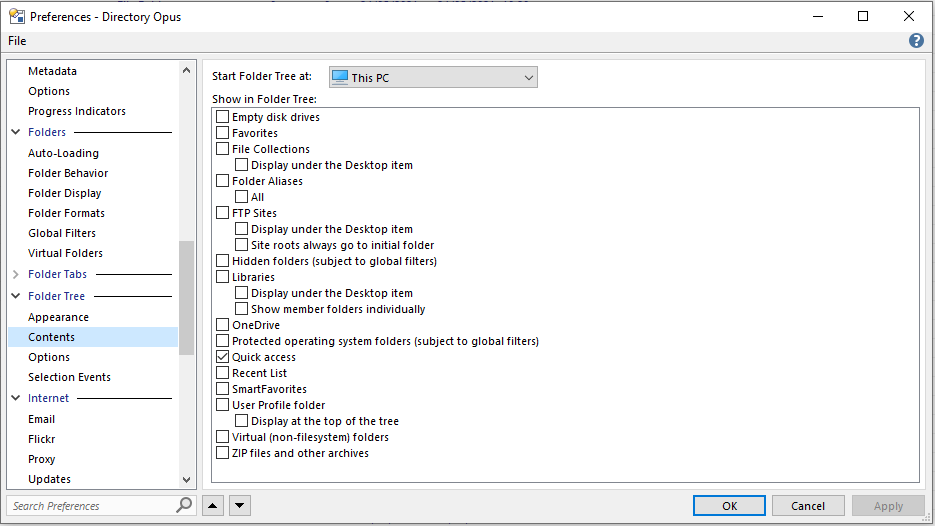Click the Preferences window app icon

[17, 16]
